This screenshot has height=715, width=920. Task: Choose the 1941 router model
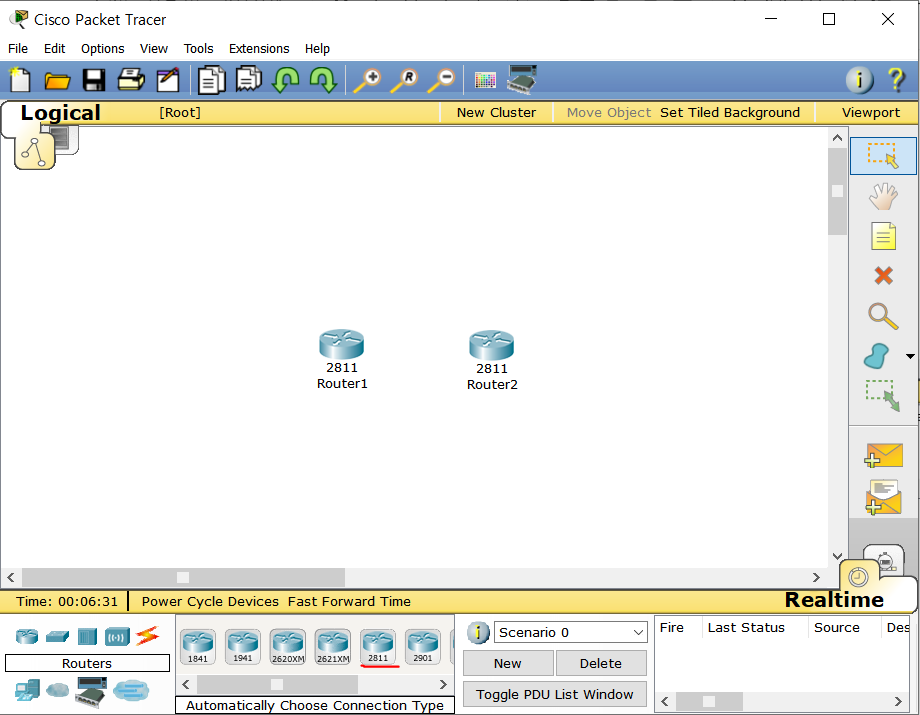[x=242, y=646]
